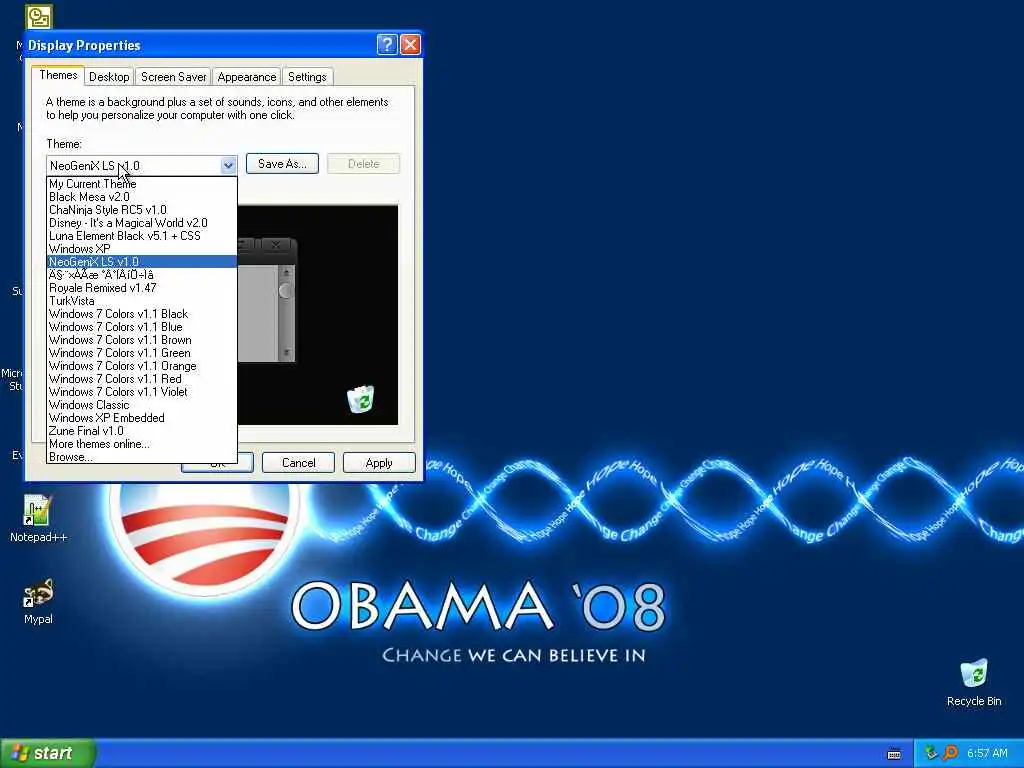Pick Windows 7 Colors v1.1 Violet
This screenshot has width=1024, height=768.
[x=142, y=392]
